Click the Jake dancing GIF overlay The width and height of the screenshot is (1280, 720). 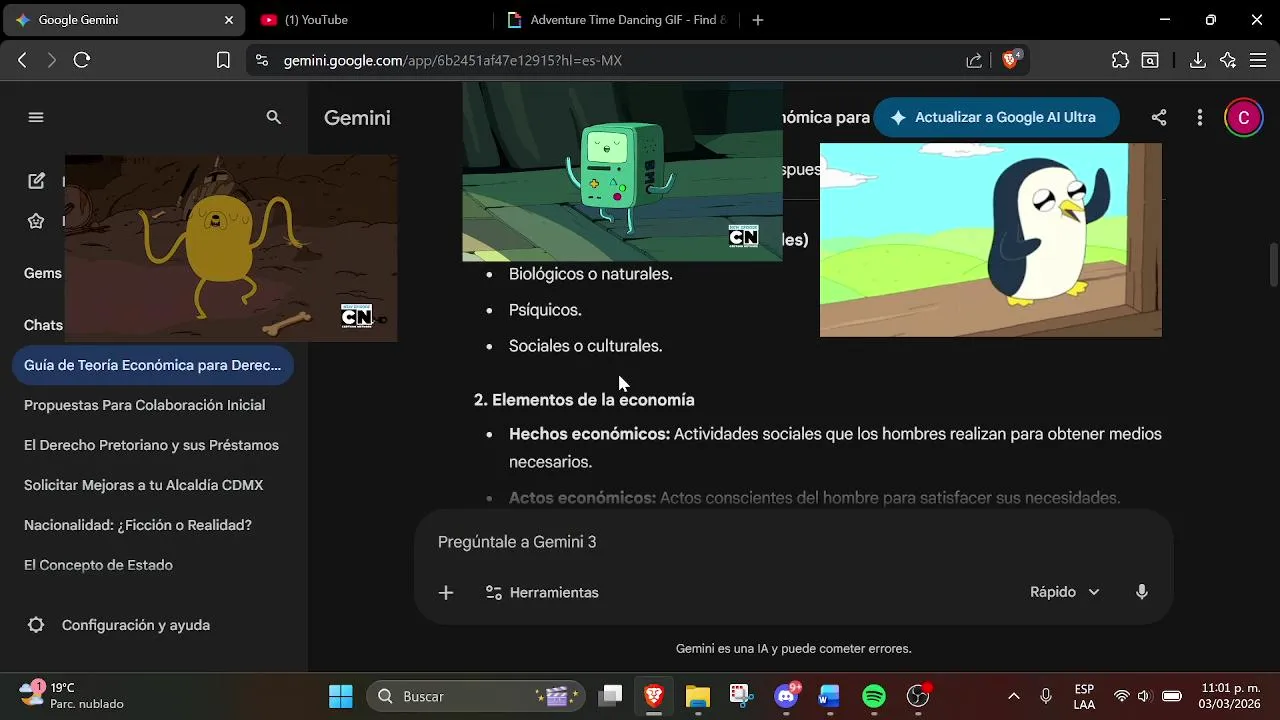coord(231,248)
